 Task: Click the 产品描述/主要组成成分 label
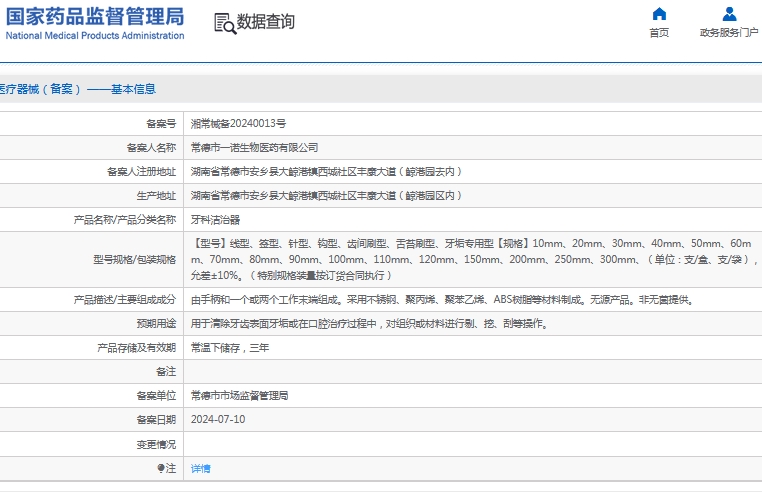(x=125, y=299)
